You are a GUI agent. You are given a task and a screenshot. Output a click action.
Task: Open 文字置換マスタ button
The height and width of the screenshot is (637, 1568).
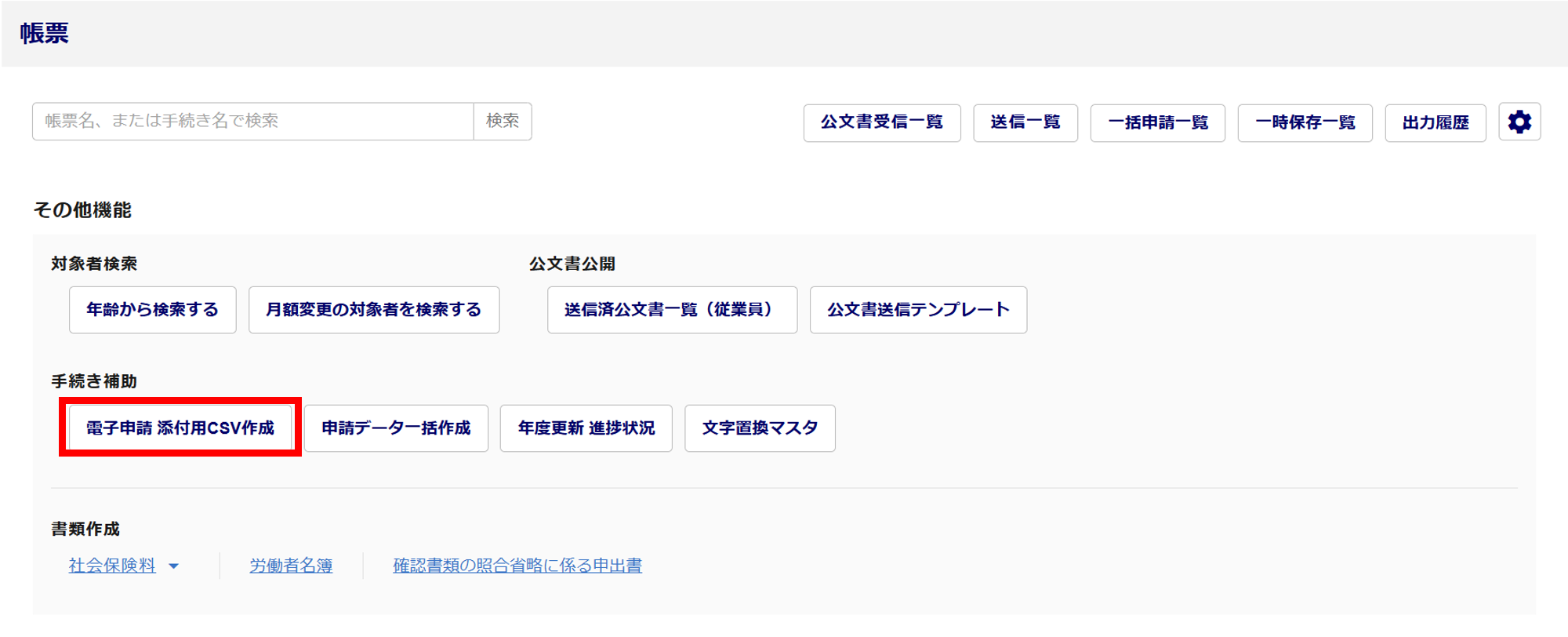(760, 428)
